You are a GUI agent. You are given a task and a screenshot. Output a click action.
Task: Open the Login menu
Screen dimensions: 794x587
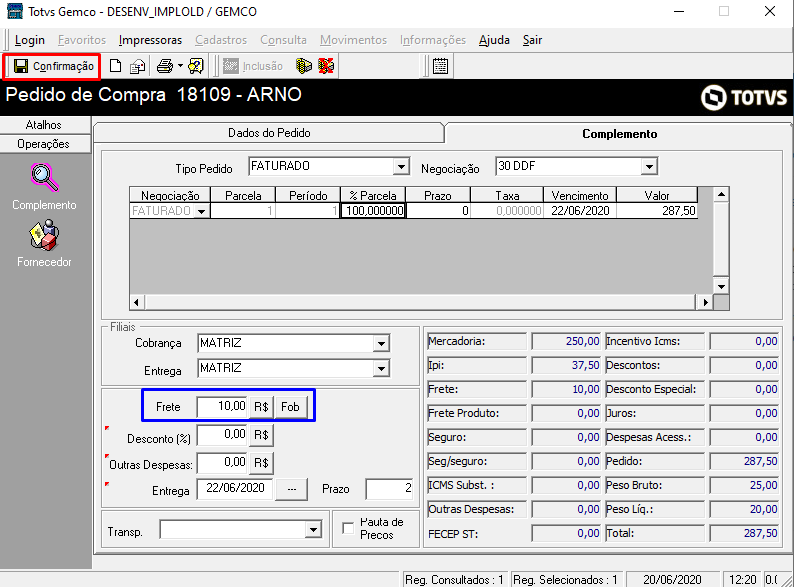pos(30,40)
